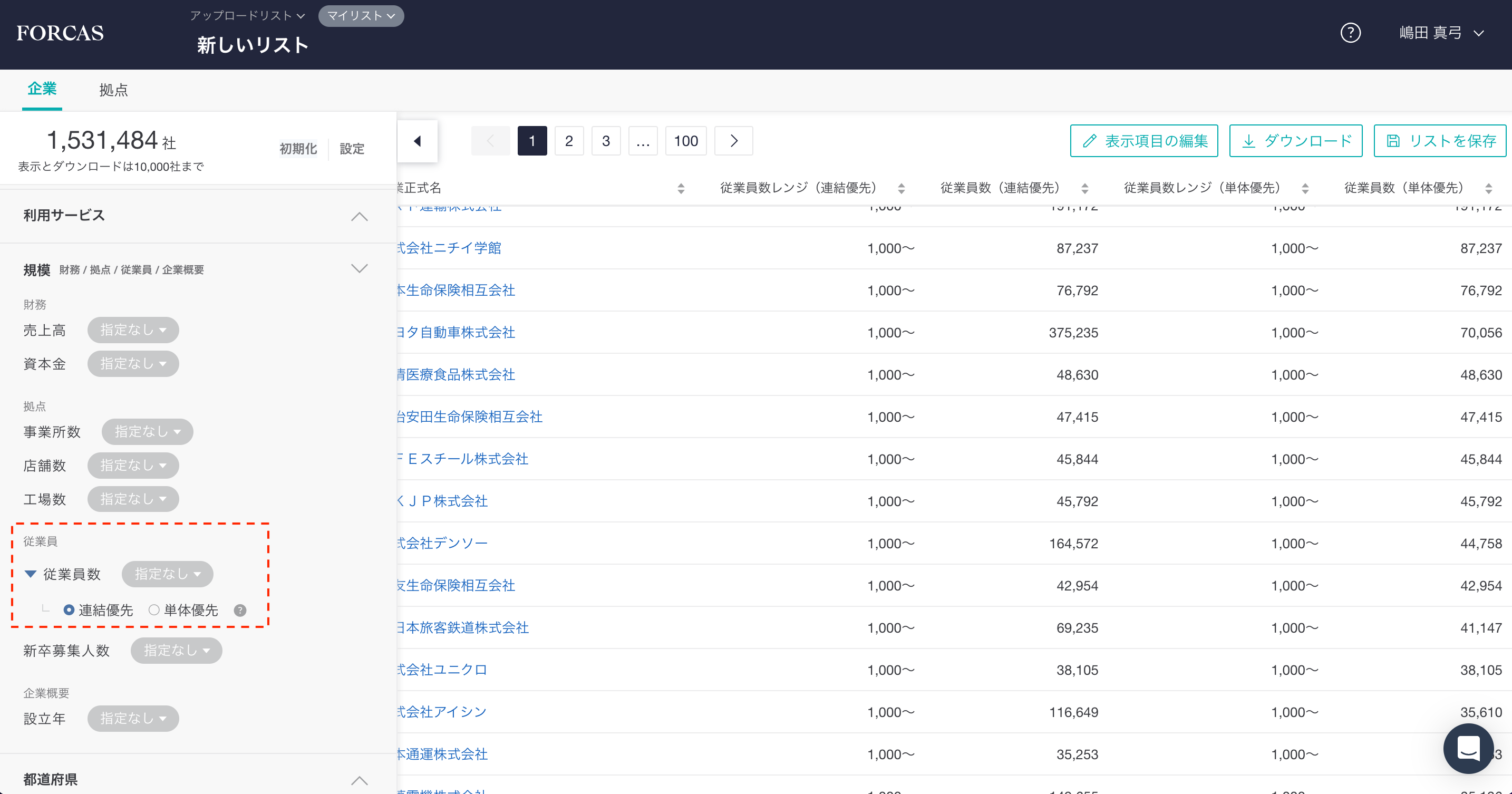Open the chat support bubble icon
Screen dimensions: 1512x794
(1468, 748)
